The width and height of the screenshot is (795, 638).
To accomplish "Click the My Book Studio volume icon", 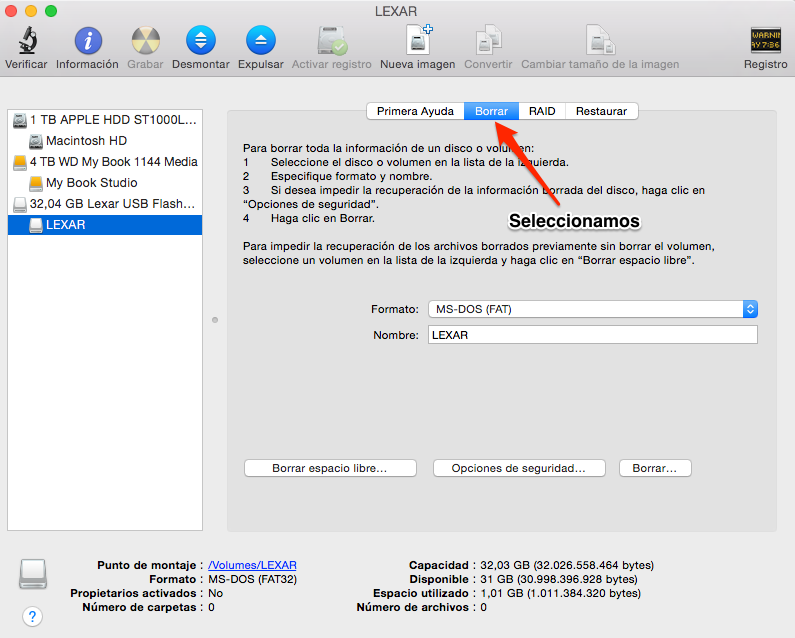I will click(35, 183).
